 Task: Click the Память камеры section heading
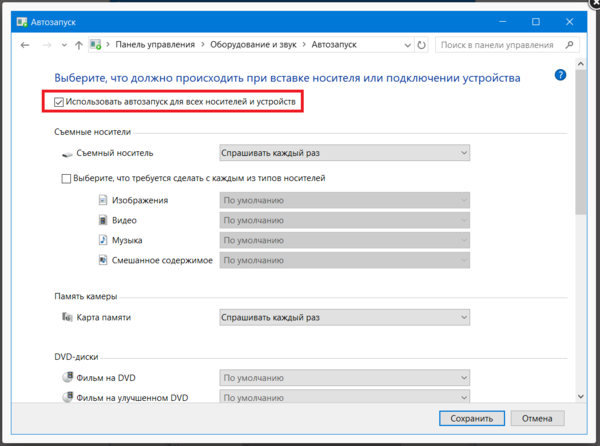point(86,296)
